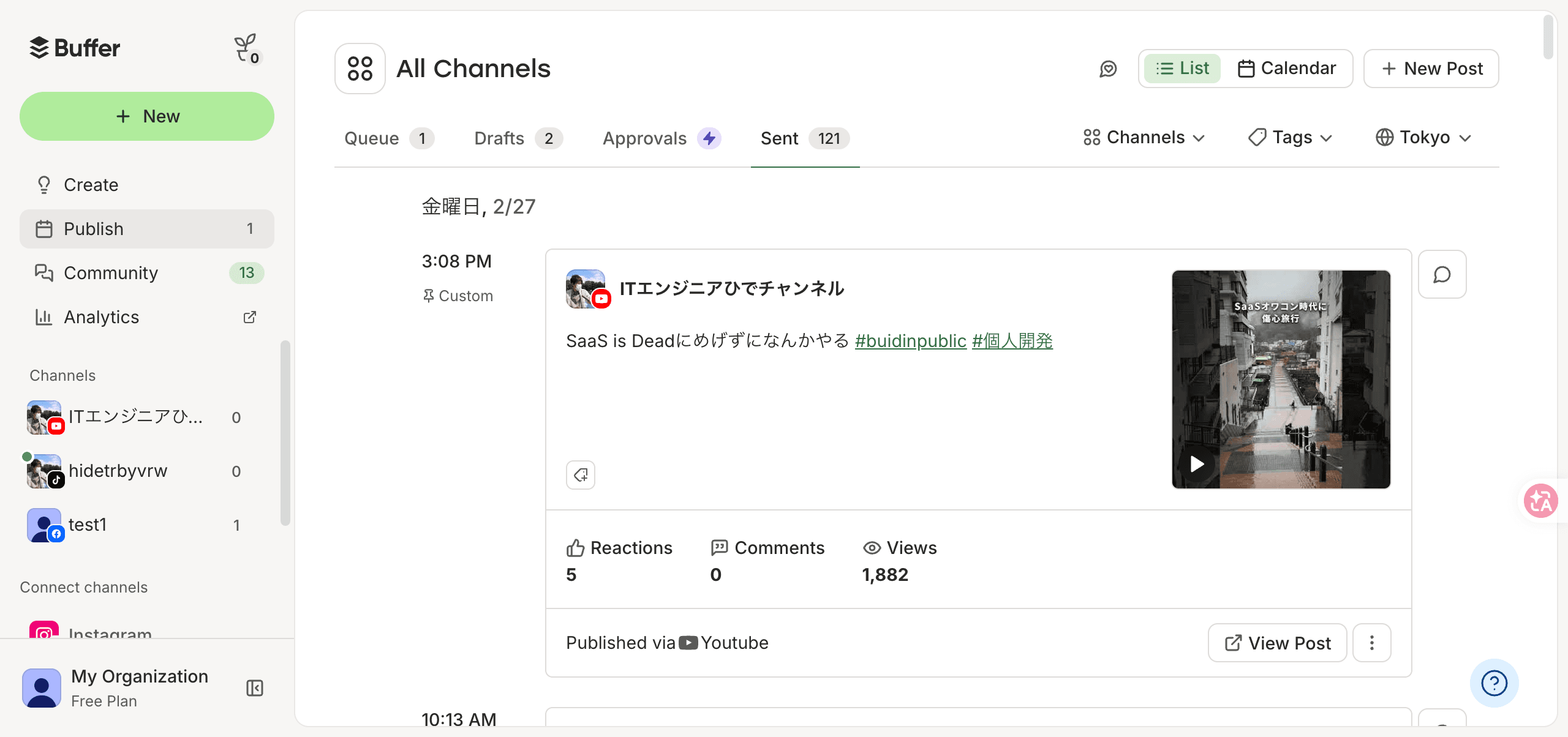
Task: Switch view to Calendar instead of List
Action: coord(1288,68)
